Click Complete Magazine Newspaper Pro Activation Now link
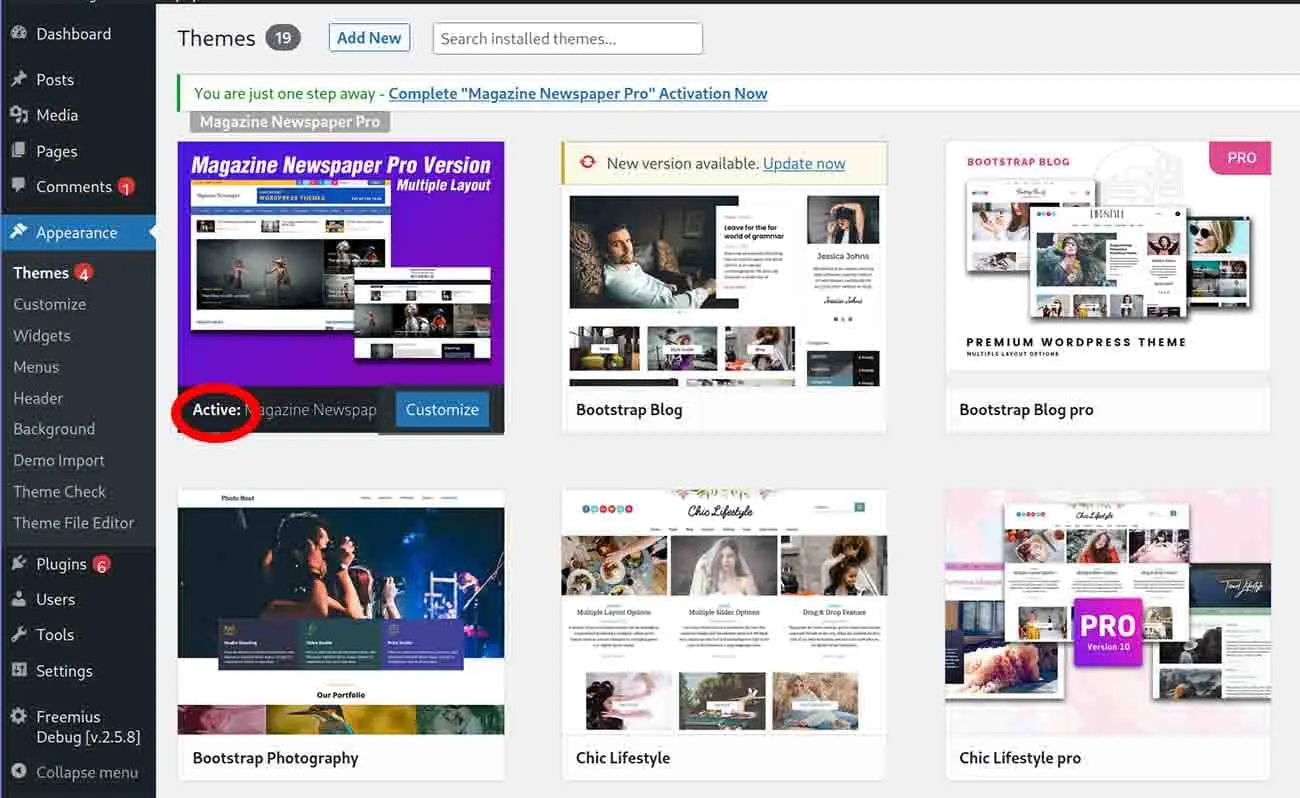 [x=578, y=93]
